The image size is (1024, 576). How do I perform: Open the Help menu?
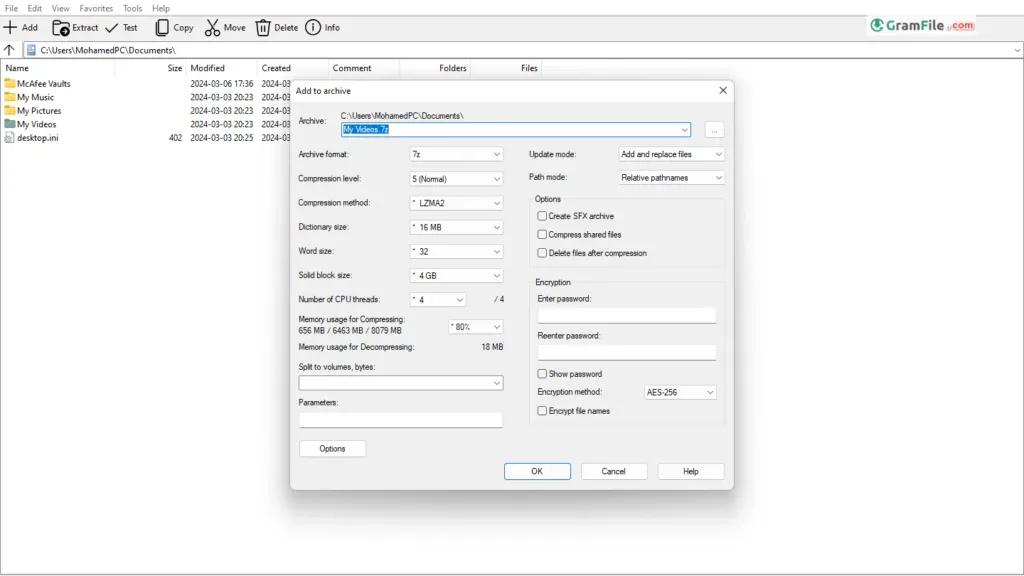click(161, 8)
